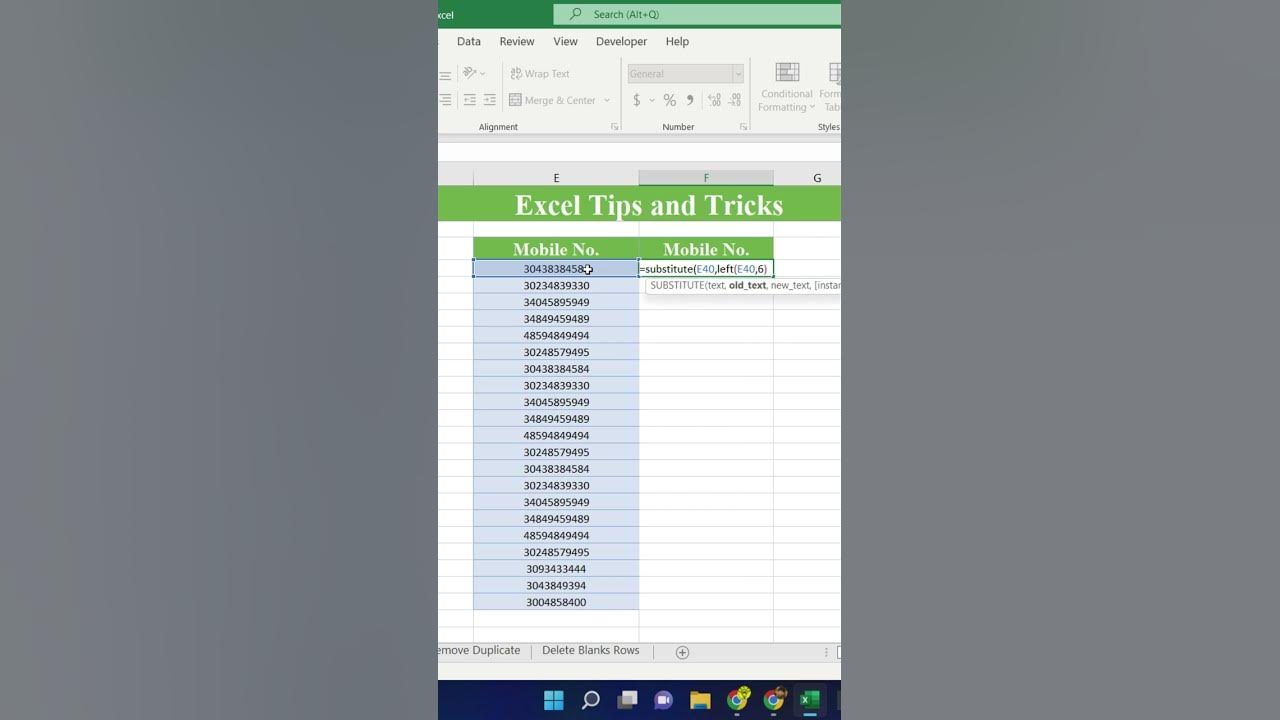Click the Decrease Indent icon
1280x720 pixels.
tap(469, 100)
